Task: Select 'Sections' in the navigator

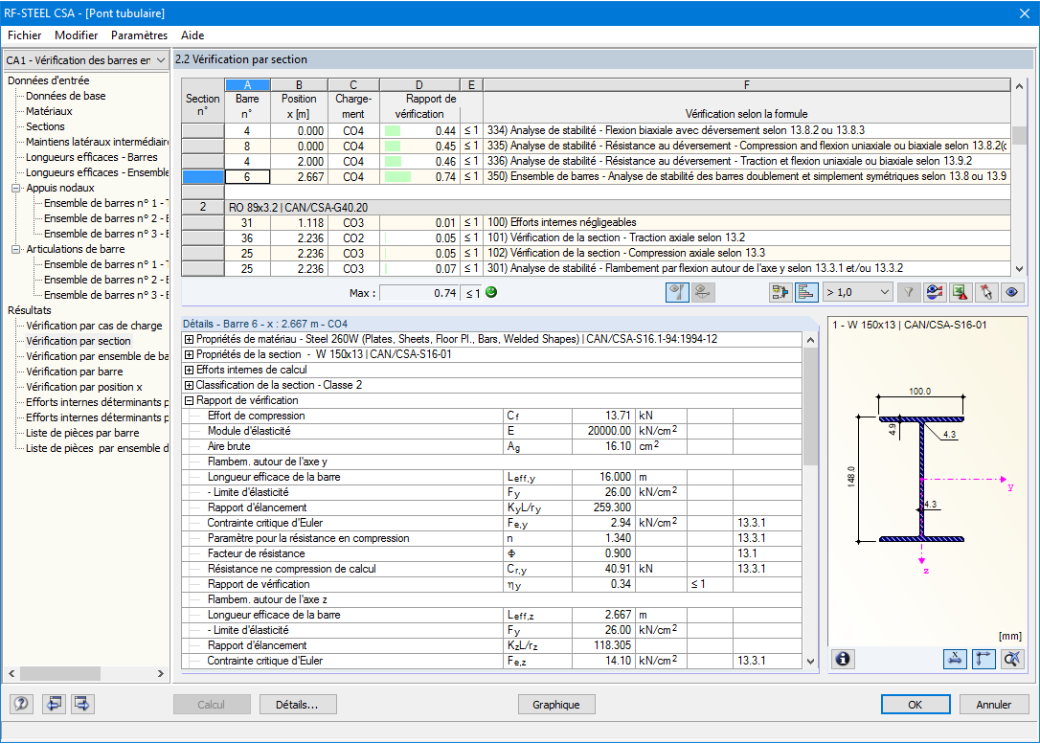Action: [x=45, y=127]
